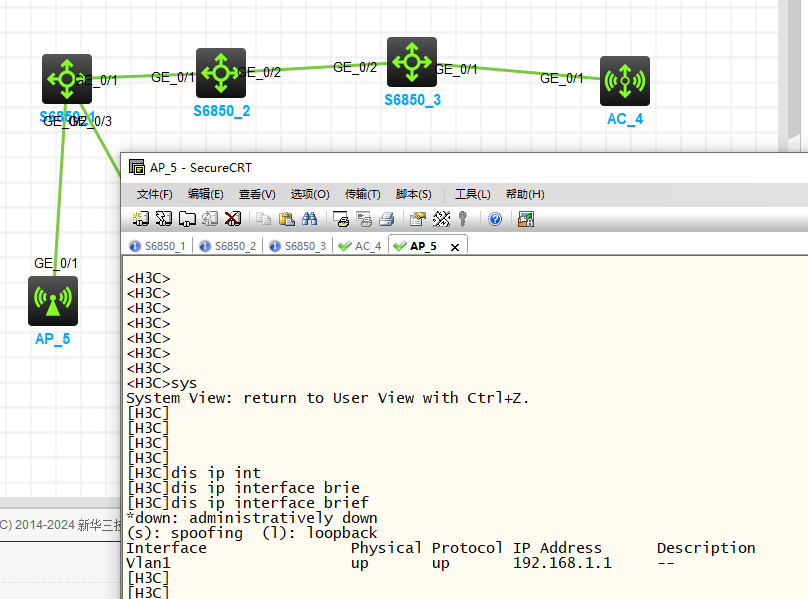Screen dimensions: 808x599
Task: Open the 文件(F) menu
Action: pyautogui.click(x=155, y=194)
